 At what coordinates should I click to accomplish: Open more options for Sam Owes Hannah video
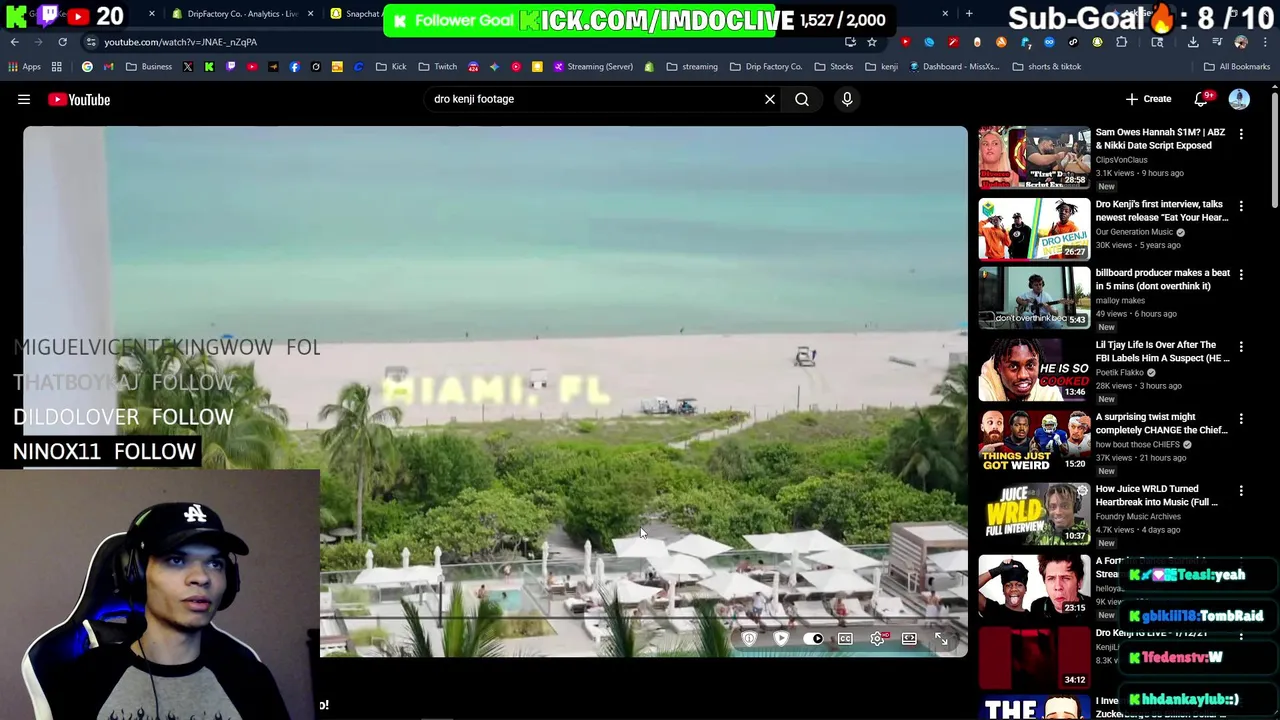tap(1241, 134)
